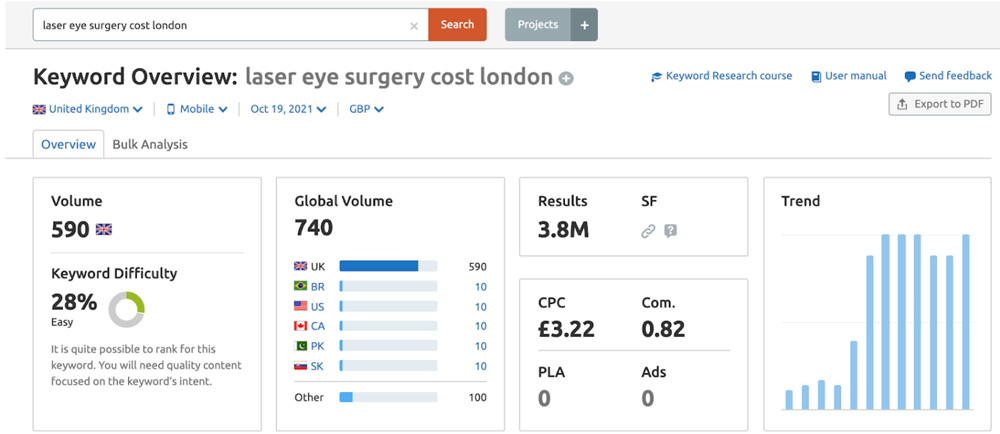Click into the keyword search input field
Image resolution: width=1000 pixels, height=434 pixels.
220,25
